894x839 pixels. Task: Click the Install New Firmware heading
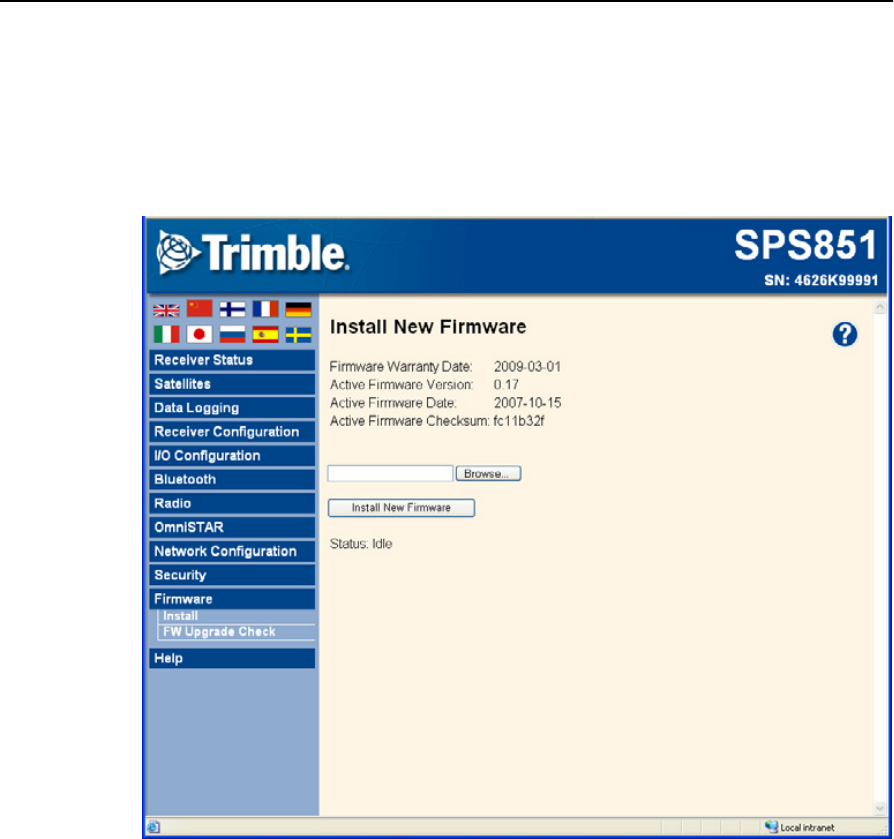(428, 327)
